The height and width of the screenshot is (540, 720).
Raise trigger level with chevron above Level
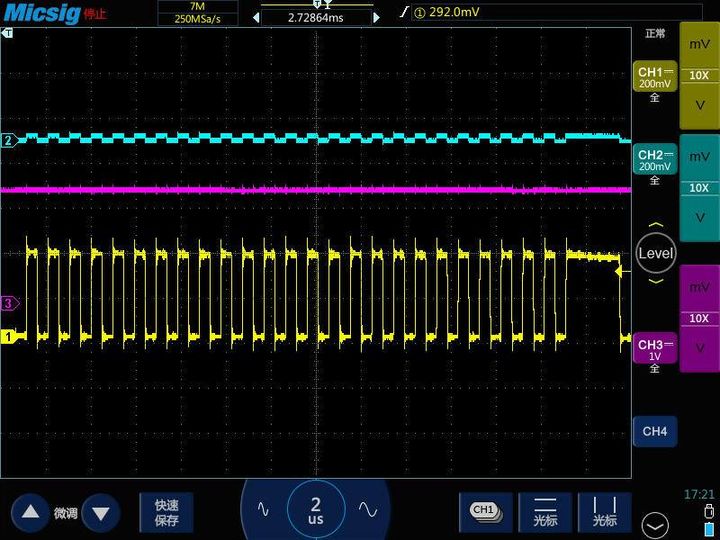click(x=655, y=225)
